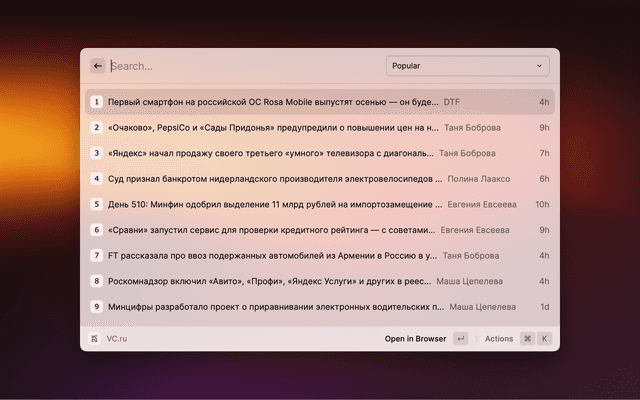Screen dimensions: 640x400
Task: Click the back arrow button
Action: click(98, 66)
